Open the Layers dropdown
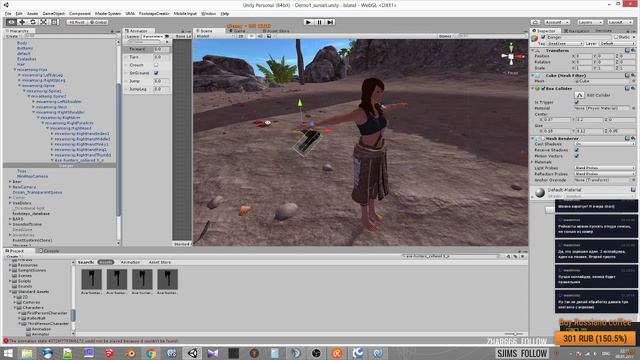The height and width of the screenshot is (360, 640). 590,22
